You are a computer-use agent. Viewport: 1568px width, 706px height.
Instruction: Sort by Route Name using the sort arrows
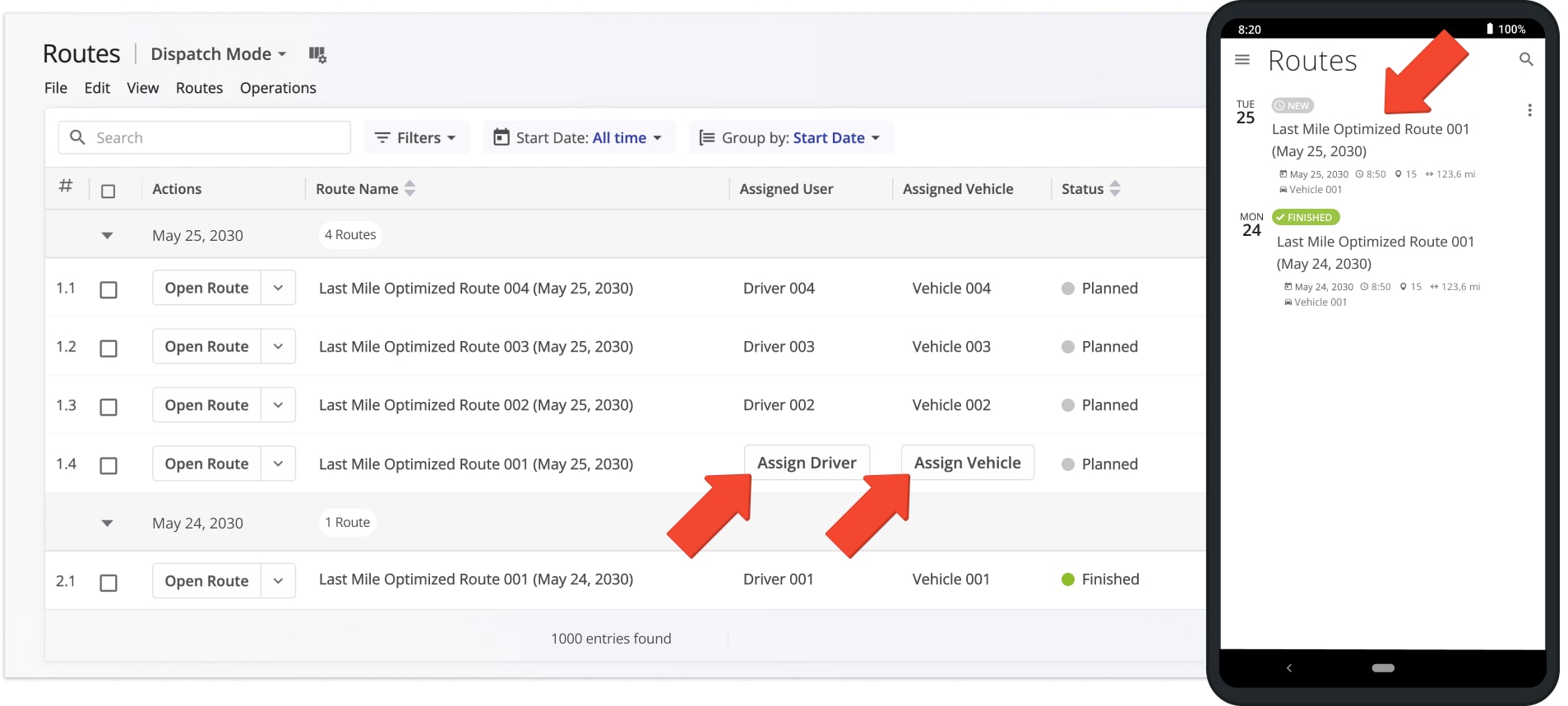410,188
